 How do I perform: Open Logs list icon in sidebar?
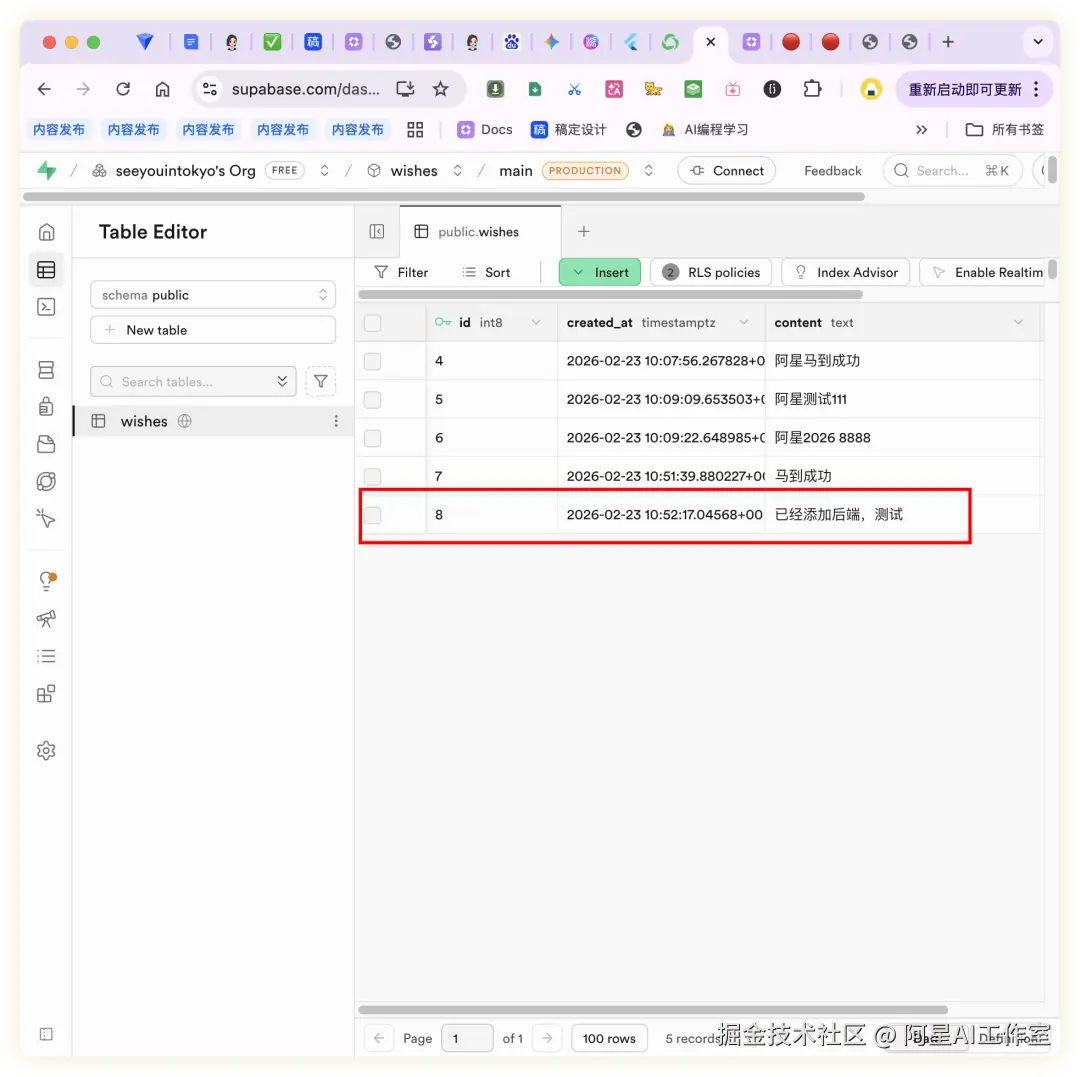[46, 656]
